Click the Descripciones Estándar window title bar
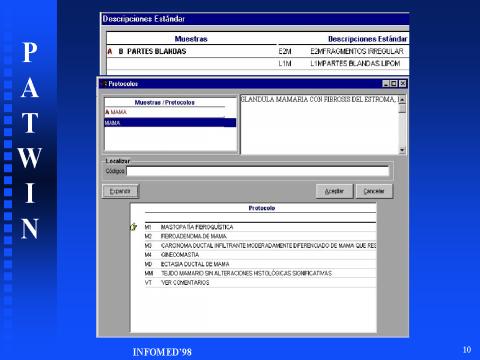 pyautogui.click(x=255, y=19)
